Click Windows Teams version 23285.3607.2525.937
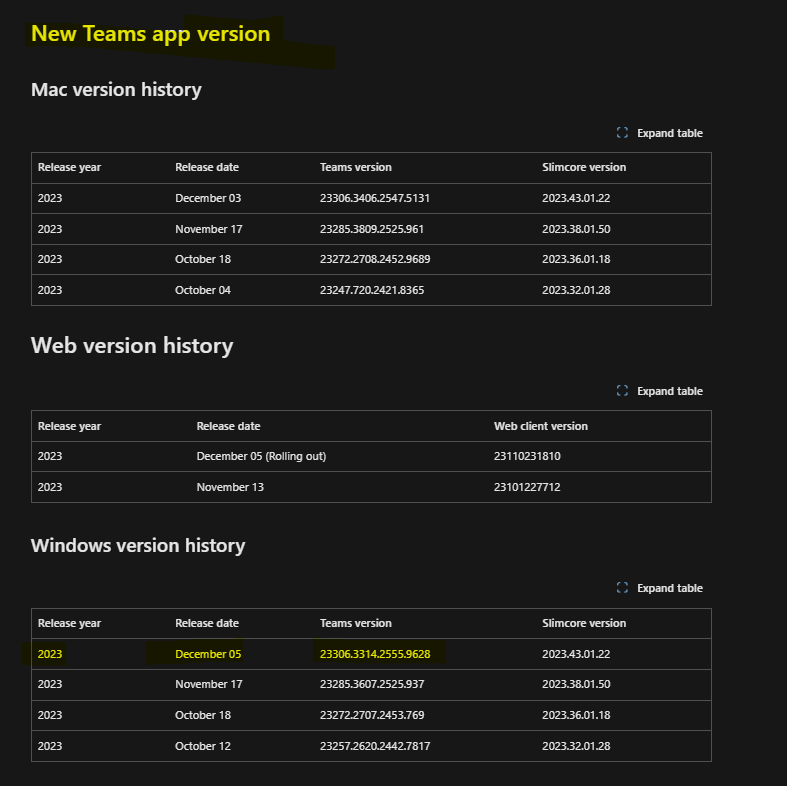Image resolution: width=787 pixels, height=786 pixels. click(x=372, y=684)
